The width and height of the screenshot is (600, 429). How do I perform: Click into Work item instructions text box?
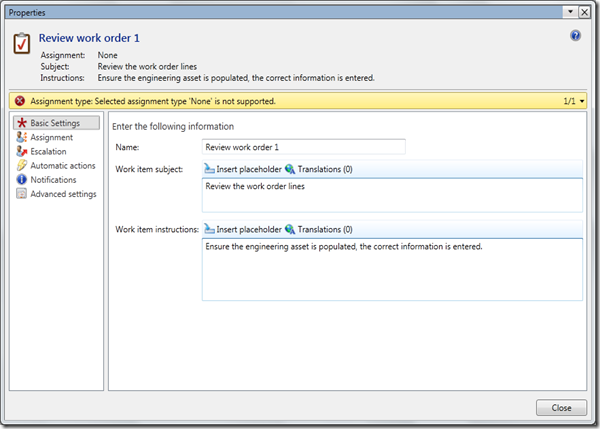392,269
